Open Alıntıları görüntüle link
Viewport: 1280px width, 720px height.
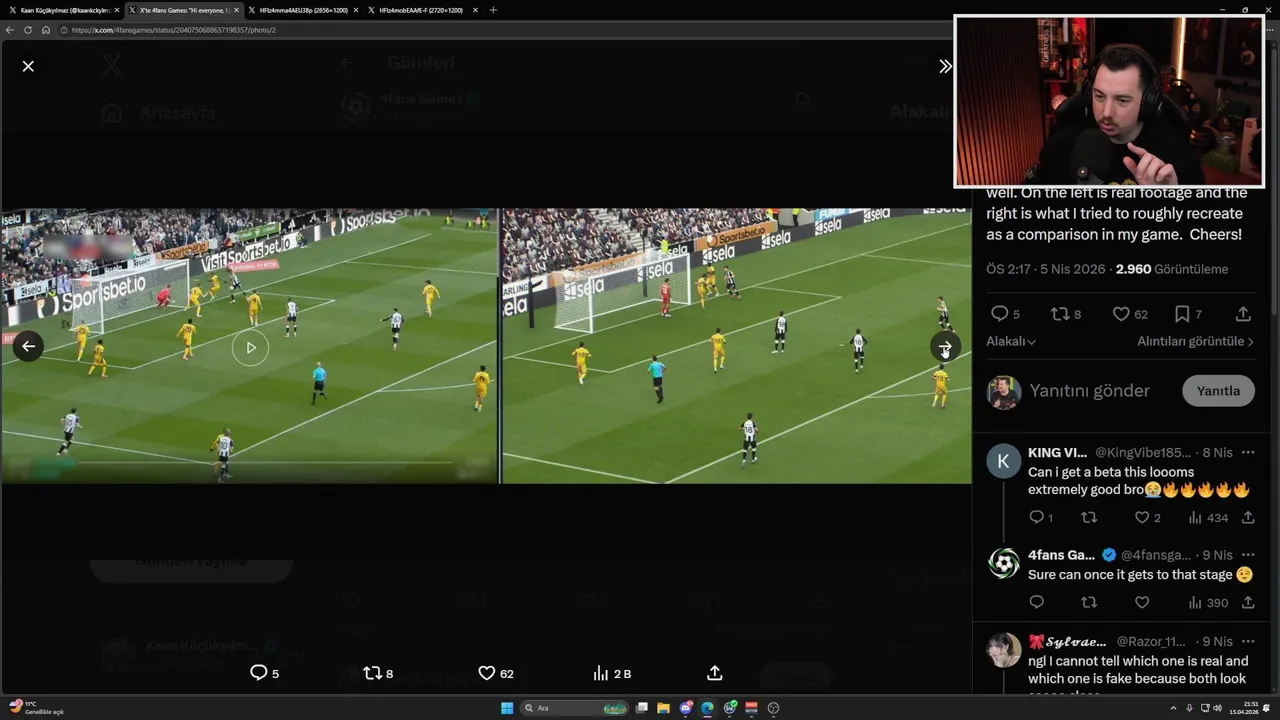[1195, 341]
